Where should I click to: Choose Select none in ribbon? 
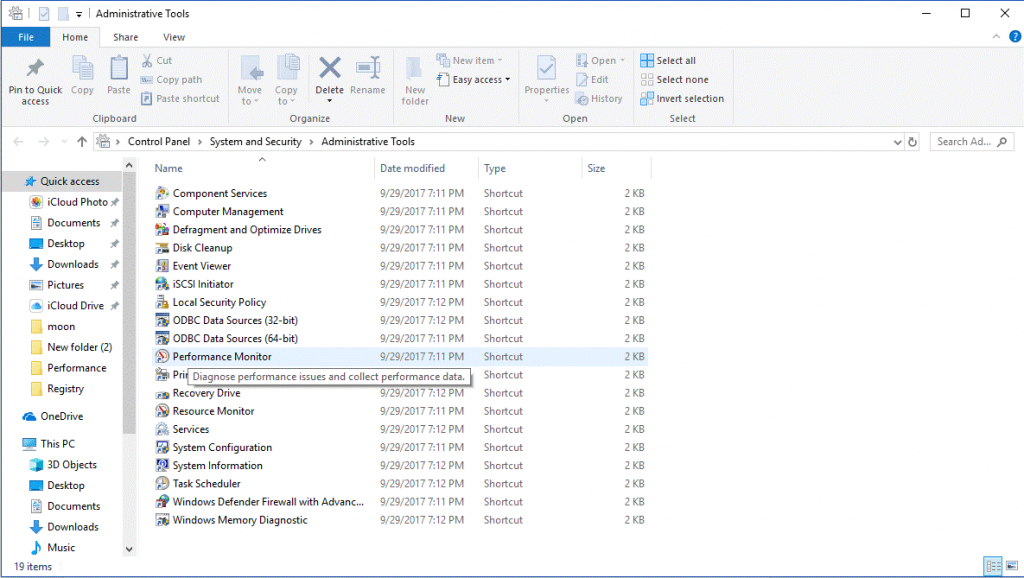click(x=675, y=80)
